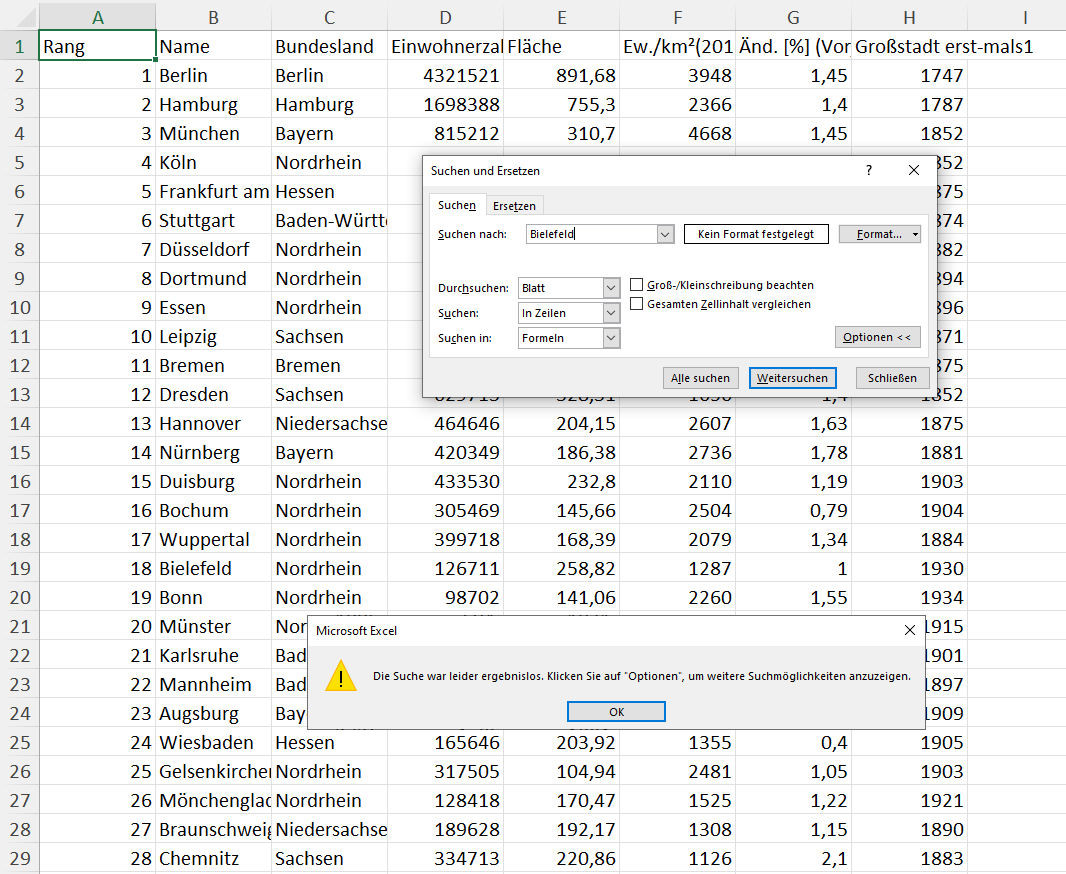
Task: Click the select-all corner of the sheet
Action: click(x=18, y=17)
